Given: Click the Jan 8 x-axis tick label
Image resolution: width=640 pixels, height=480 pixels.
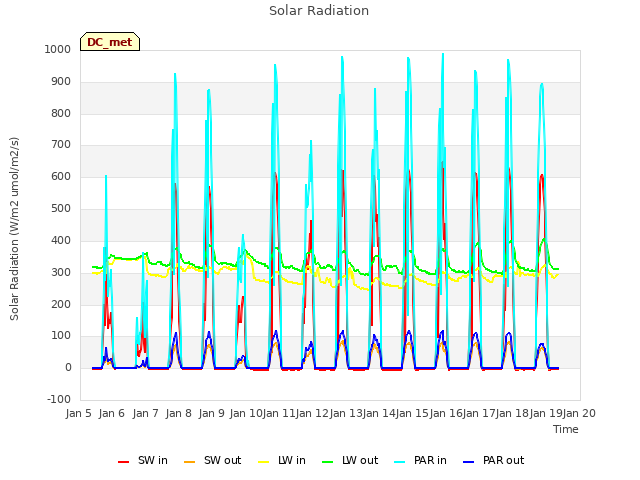Looking at the screenshot, I should coord(179,413).
